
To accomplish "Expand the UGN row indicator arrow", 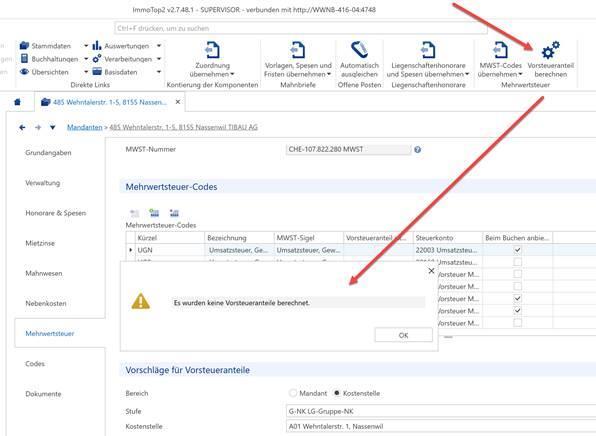I will pyautogui.click(x=131, y=250).
